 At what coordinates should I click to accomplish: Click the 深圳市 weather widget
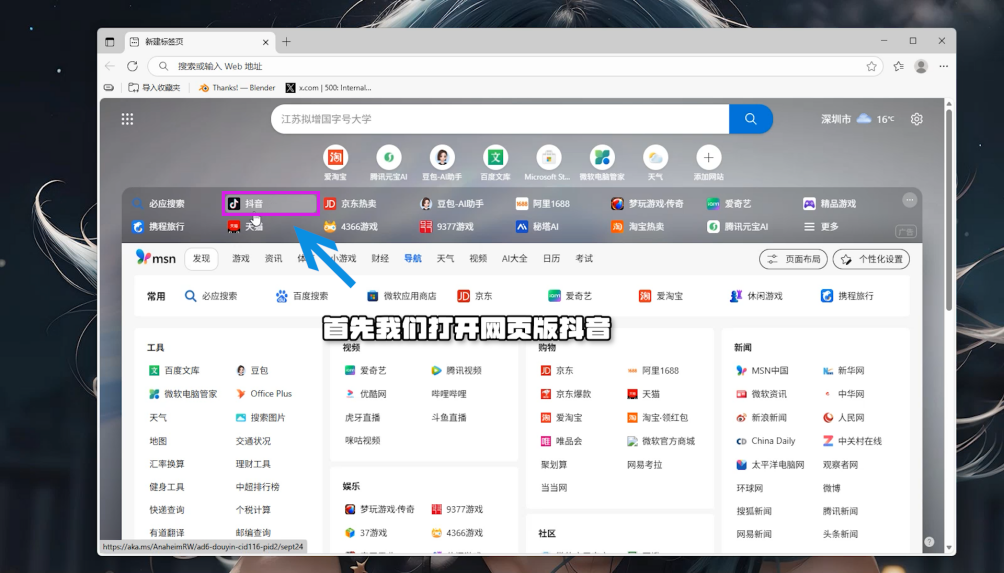858,119
